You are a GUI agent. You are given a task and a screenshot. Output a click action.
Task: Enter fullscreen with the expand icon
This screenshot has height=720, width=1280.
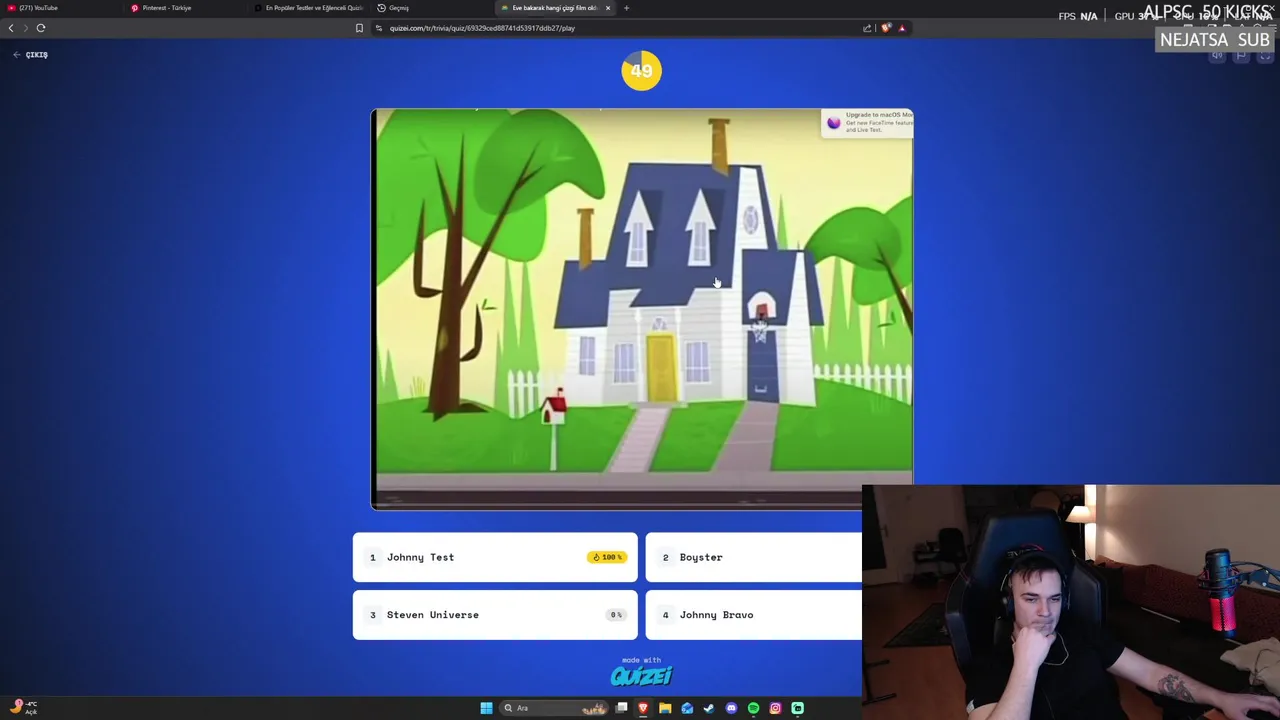[x=1265, y=56]
